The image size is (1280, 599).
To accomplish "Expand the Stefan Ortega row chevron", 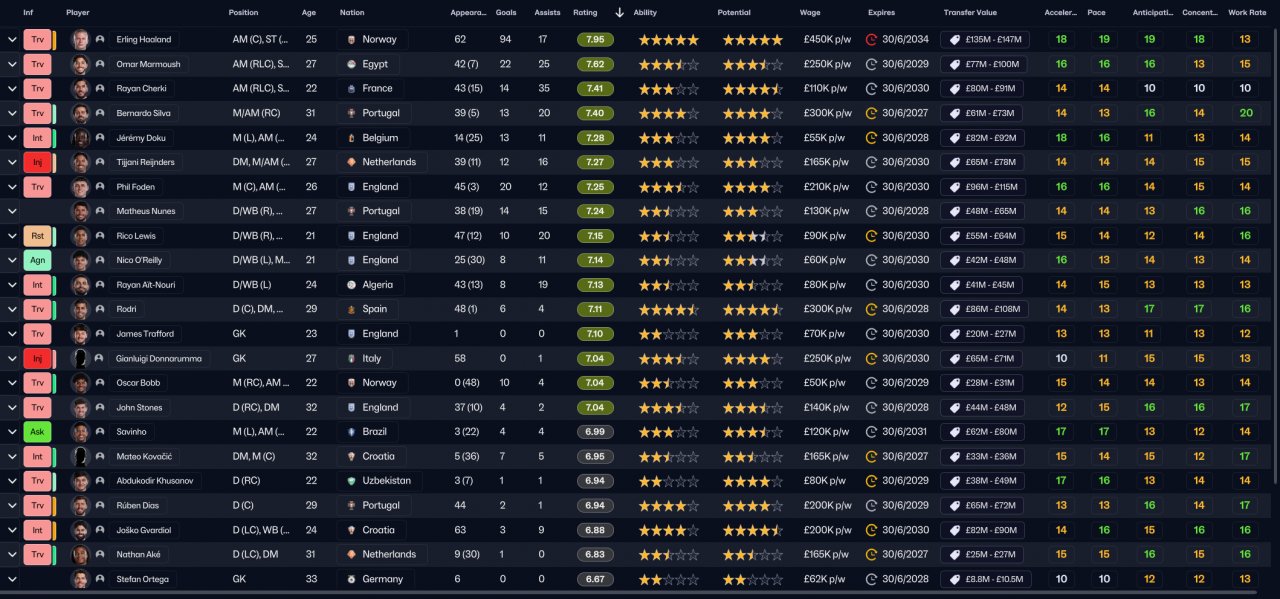I will 12,579.
